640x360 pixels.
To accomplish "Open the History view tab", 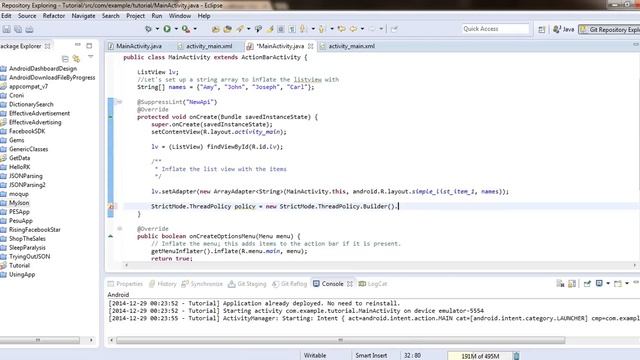I will [x=162, y=284].
